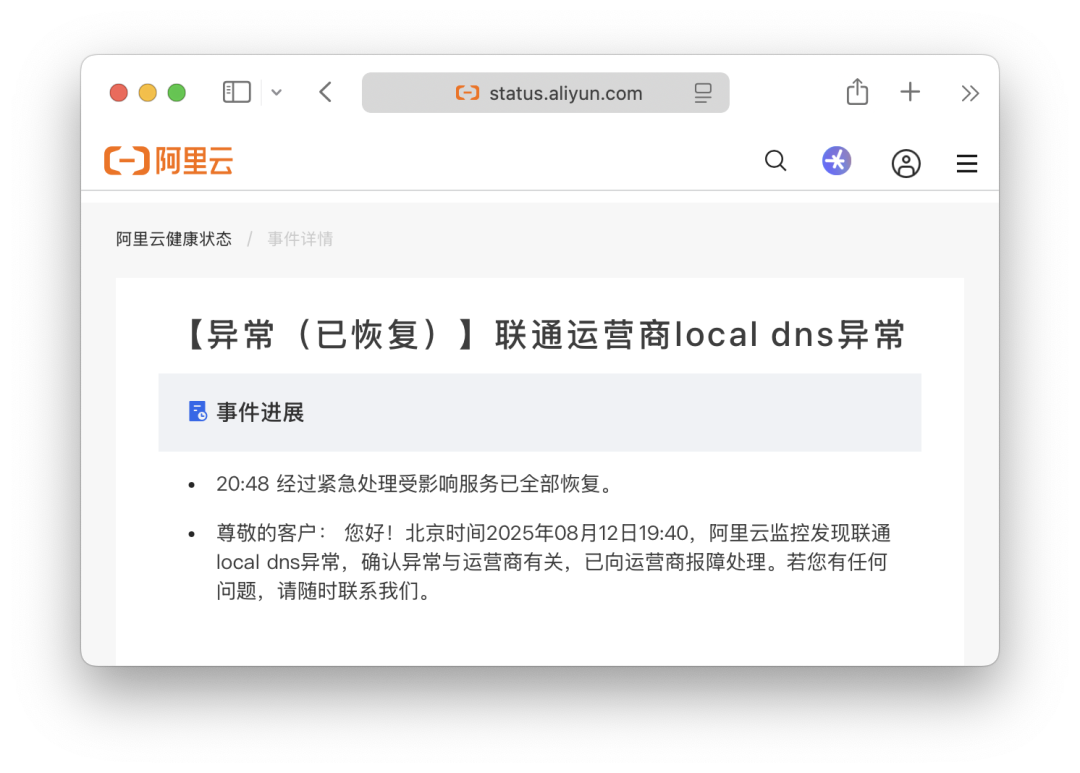Open the user account profile icon
This screenshot has height=773, width=1080.
pos(906,163)
